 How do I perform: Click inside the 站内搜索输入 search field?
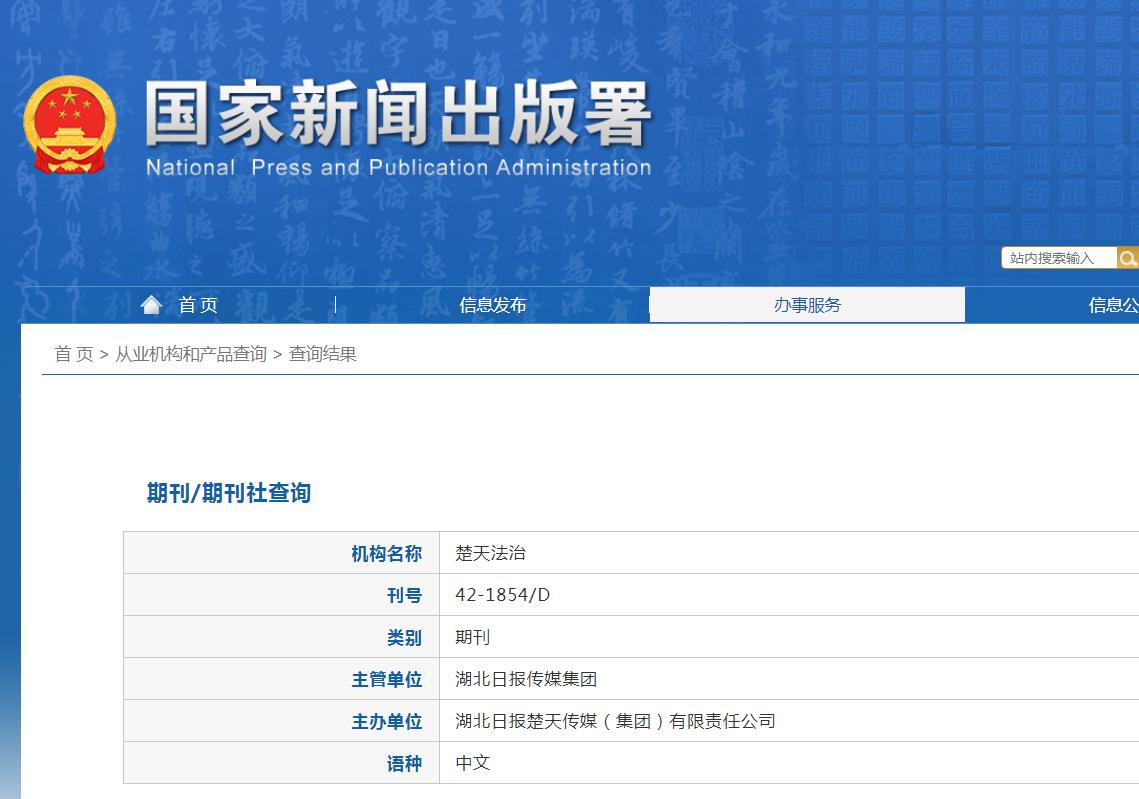coord(1058,257)
